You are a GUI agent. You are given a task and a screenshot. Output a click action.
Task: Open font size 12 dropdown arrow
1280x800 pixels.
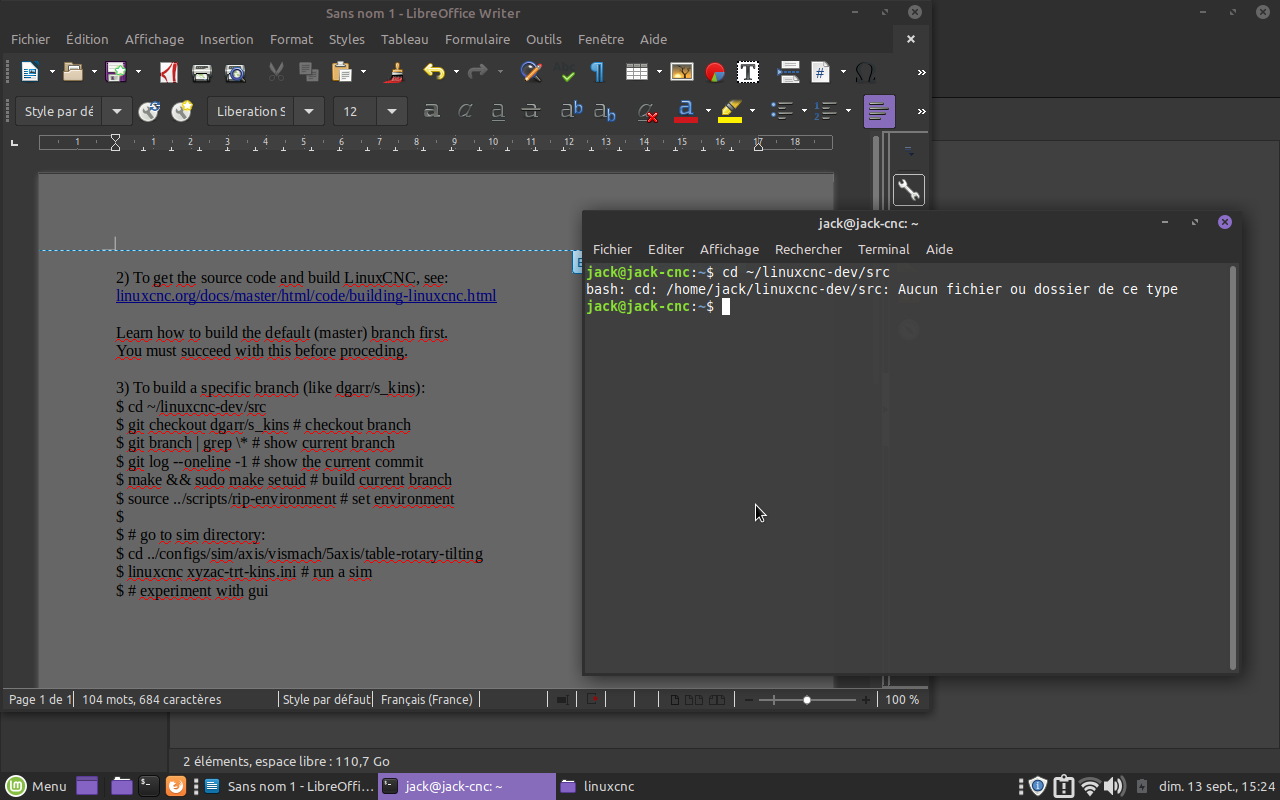tap(392, 111)
